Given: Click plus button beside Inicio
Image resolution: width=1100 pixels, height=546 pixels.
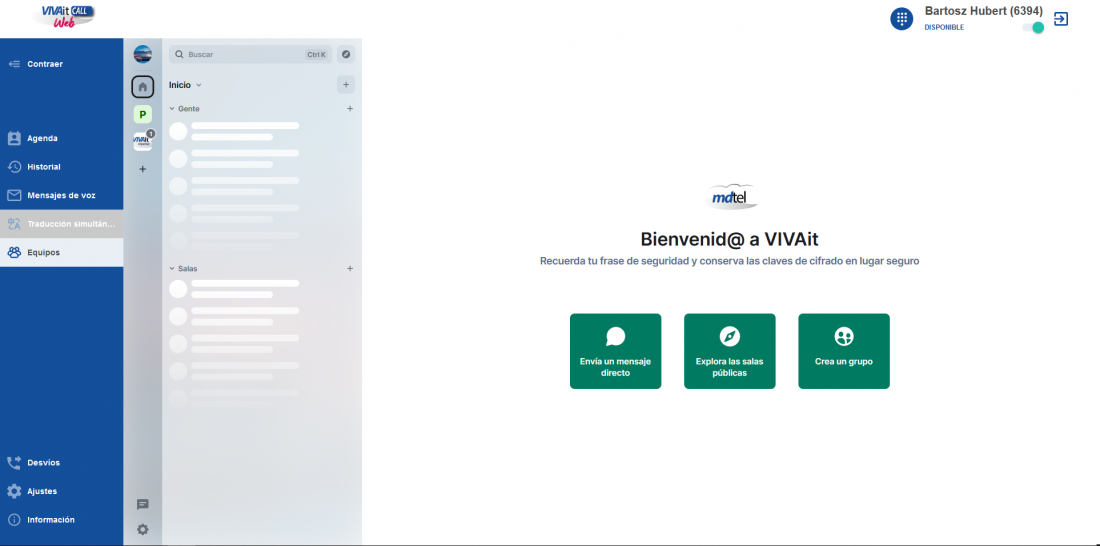Looking at the screenshot, I should click(x=346, y=85).
